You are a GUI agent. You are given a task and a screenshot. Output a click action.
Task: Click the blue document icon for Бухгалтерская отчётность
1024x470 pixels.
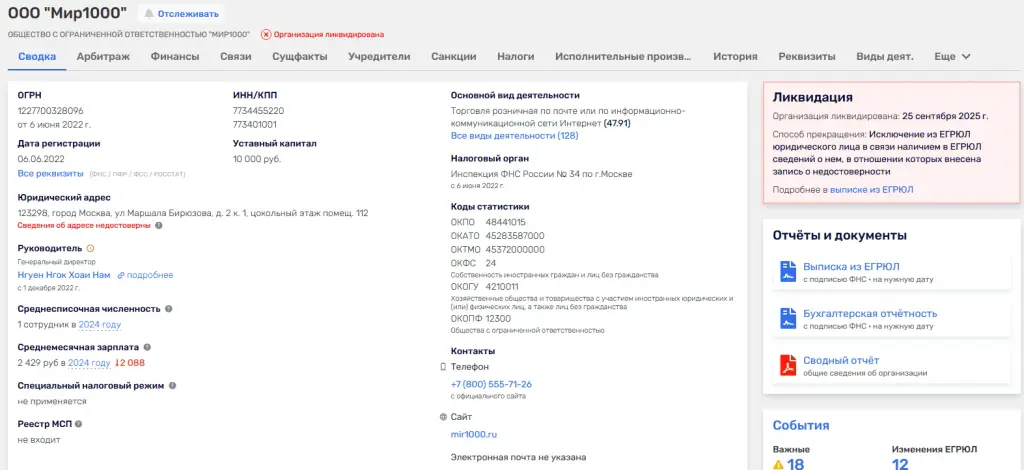coord(788,319)
